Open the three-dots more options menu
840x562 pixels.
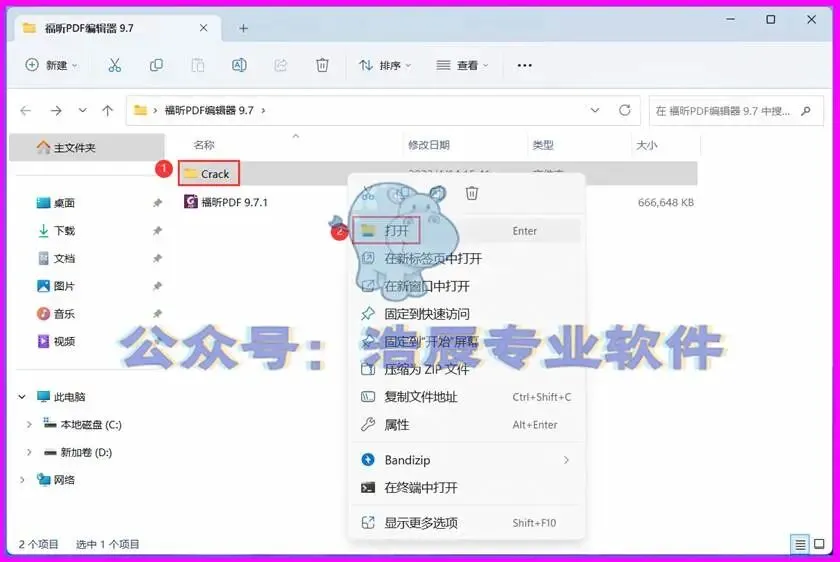point(524,65)
